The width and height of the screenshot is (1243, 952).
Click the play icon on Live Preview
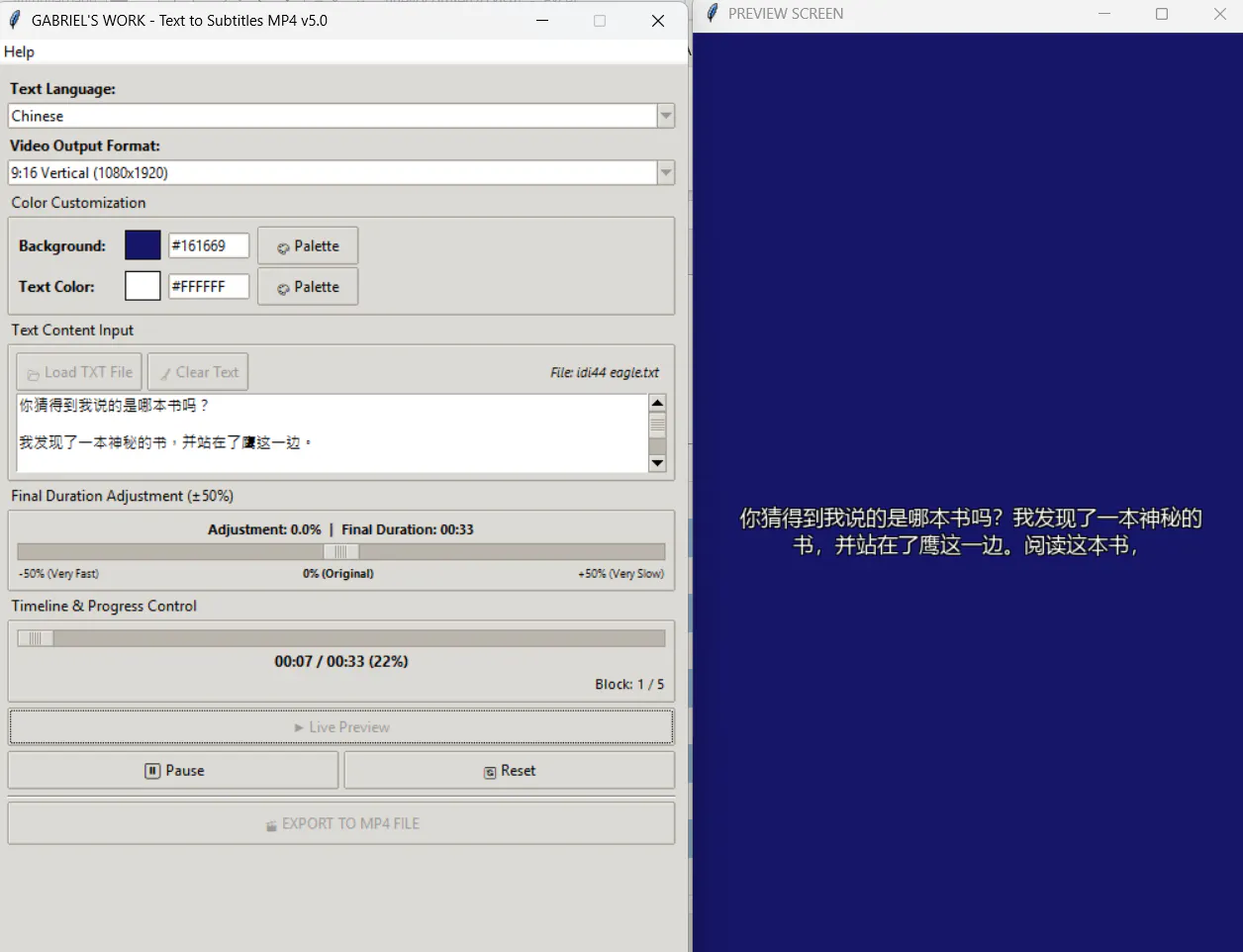(299, 727)
